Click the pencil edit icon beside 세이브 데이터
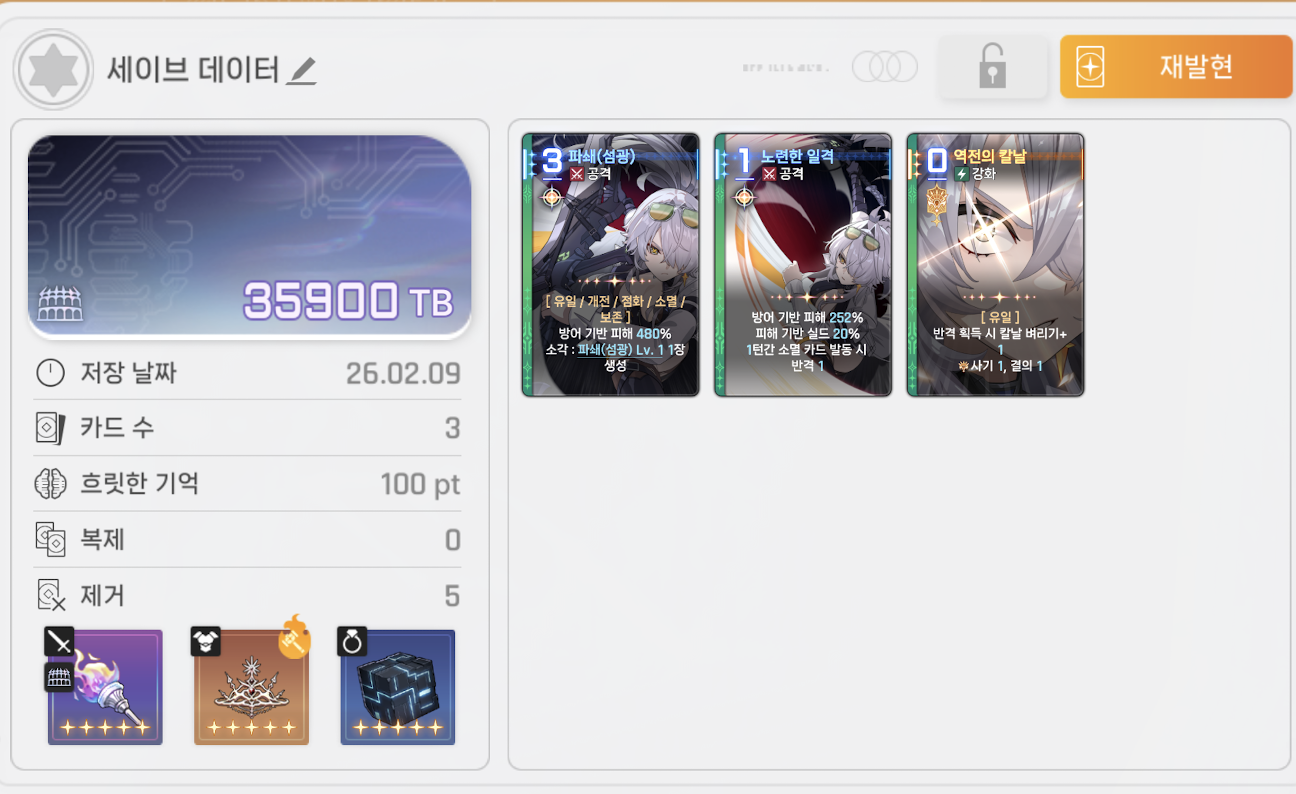 coord(301,70)
